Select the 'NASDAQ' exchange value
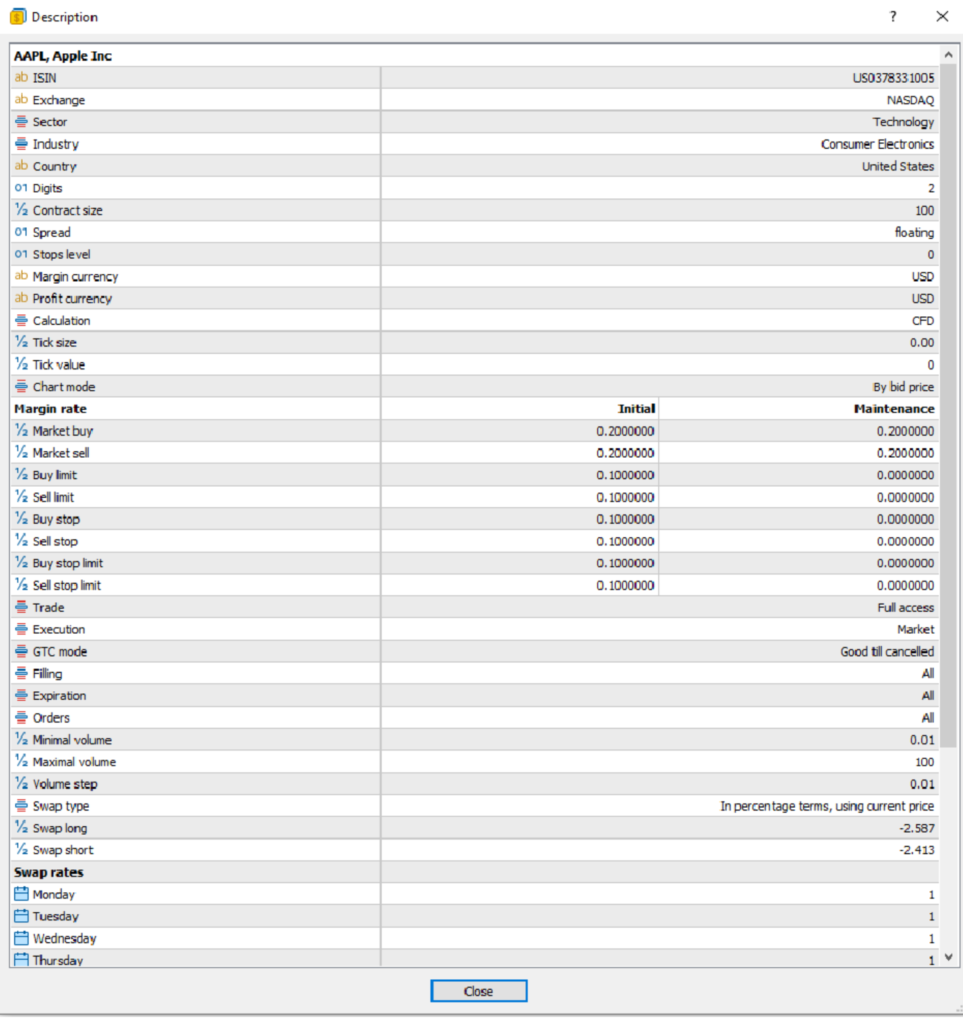 (910, 100)
